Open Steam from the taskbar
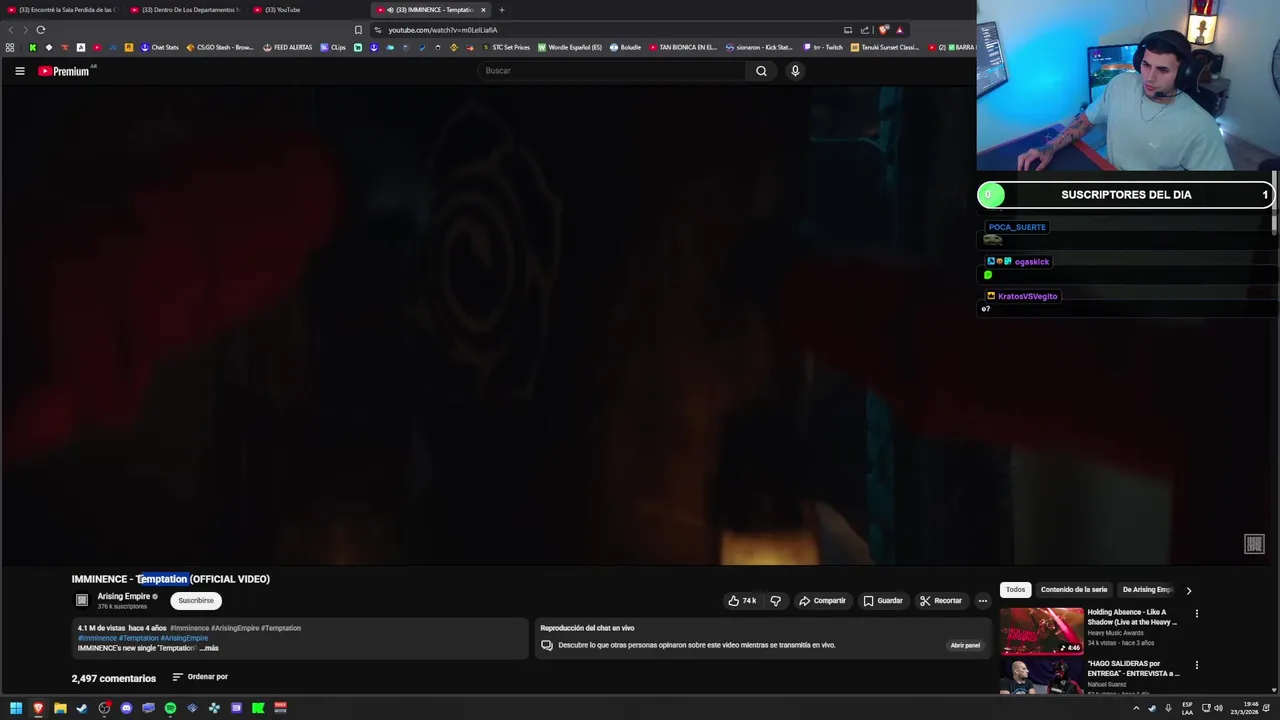1280x720 pixels. click(x=82, y=708)
